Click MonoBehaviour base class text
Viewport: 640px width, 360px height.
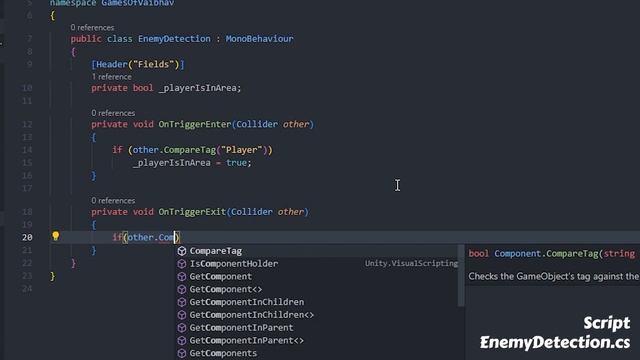pyautogui.click(x=260, y=39)
